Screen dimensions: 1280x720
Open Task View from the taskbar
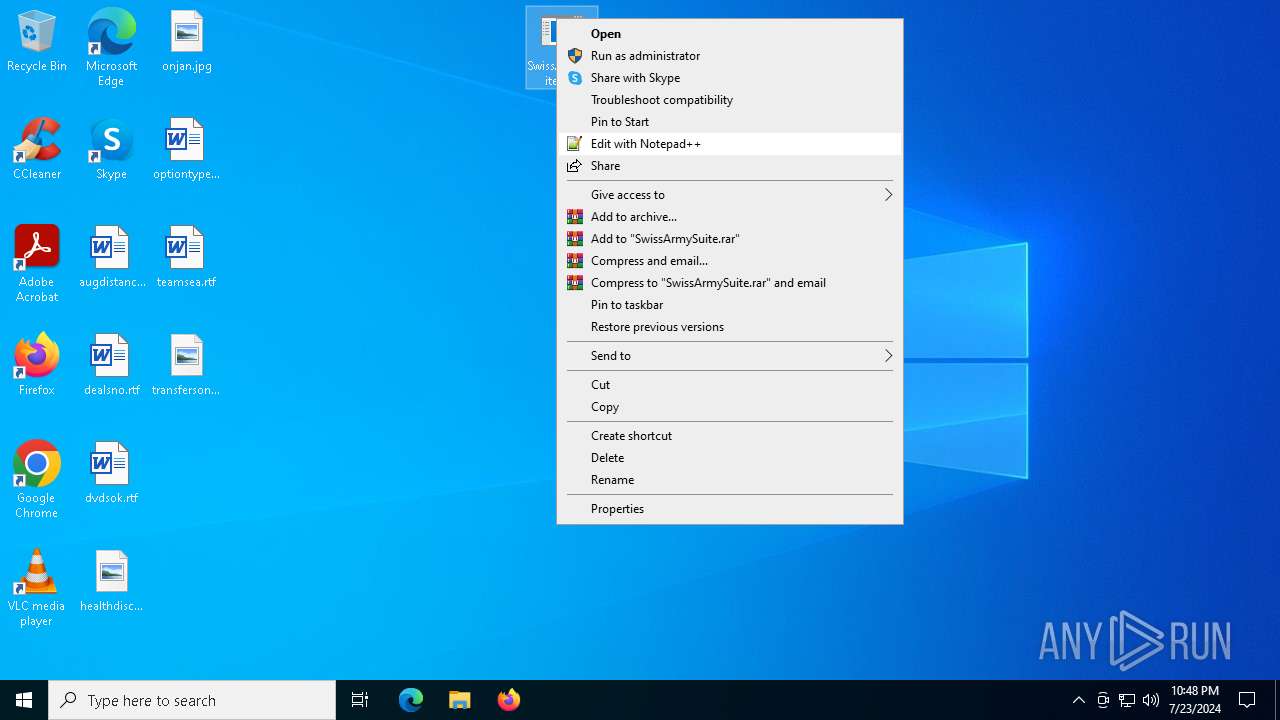pyautogui.click(x=360, y=700)
